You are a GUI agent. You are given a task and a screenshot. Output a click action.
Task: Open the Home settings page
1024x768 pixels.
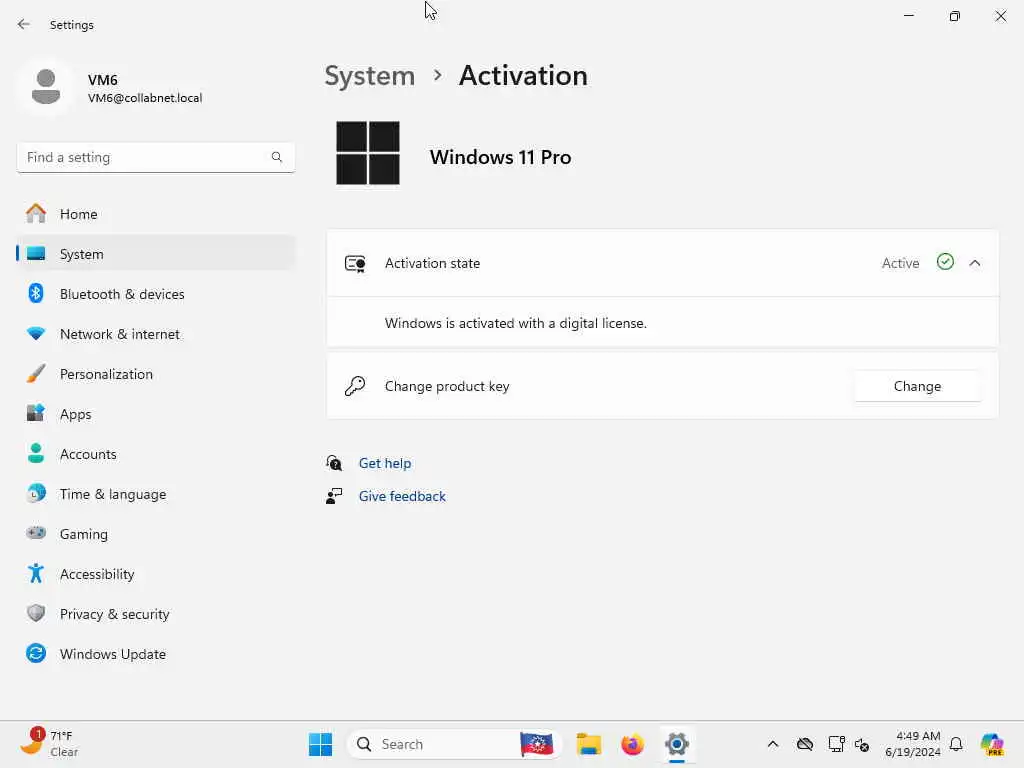click(x=155, y=214)
